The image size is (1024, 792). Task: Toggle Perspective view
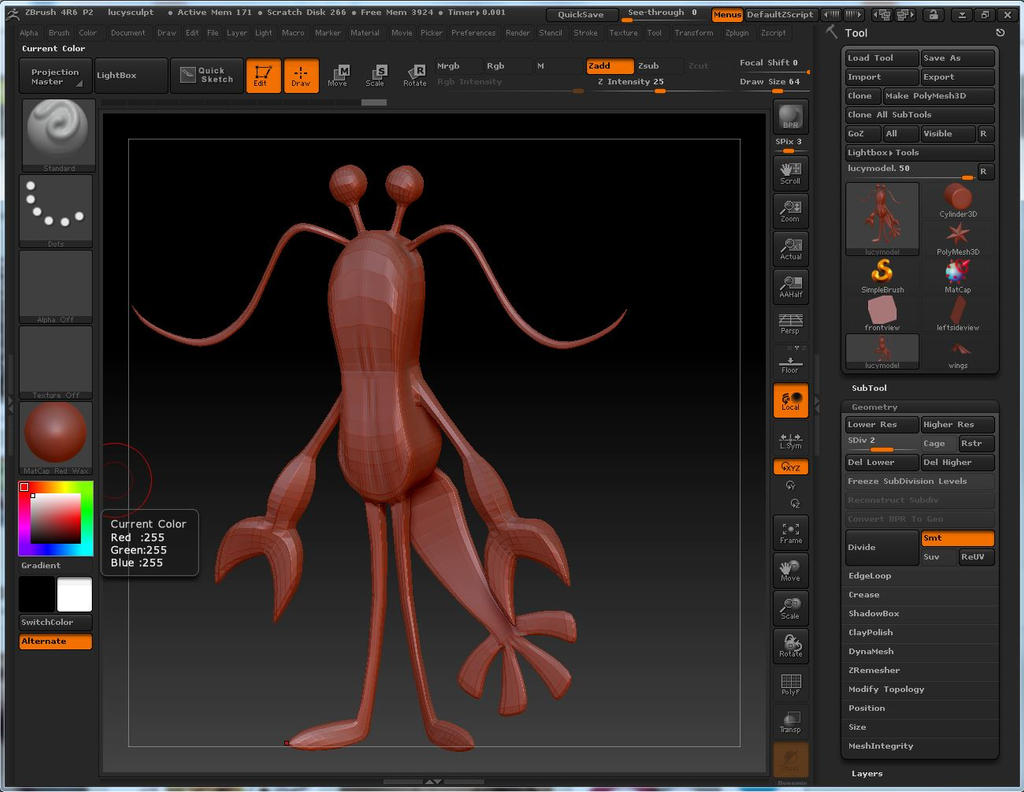790,323
